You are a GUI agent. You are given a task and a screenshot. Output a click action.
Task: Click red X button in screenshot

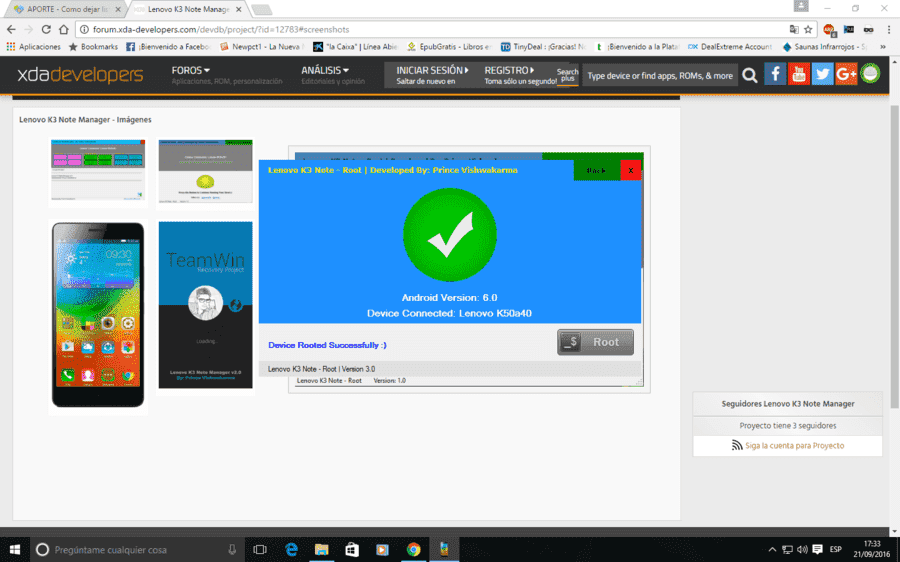[x=630, y=170]
